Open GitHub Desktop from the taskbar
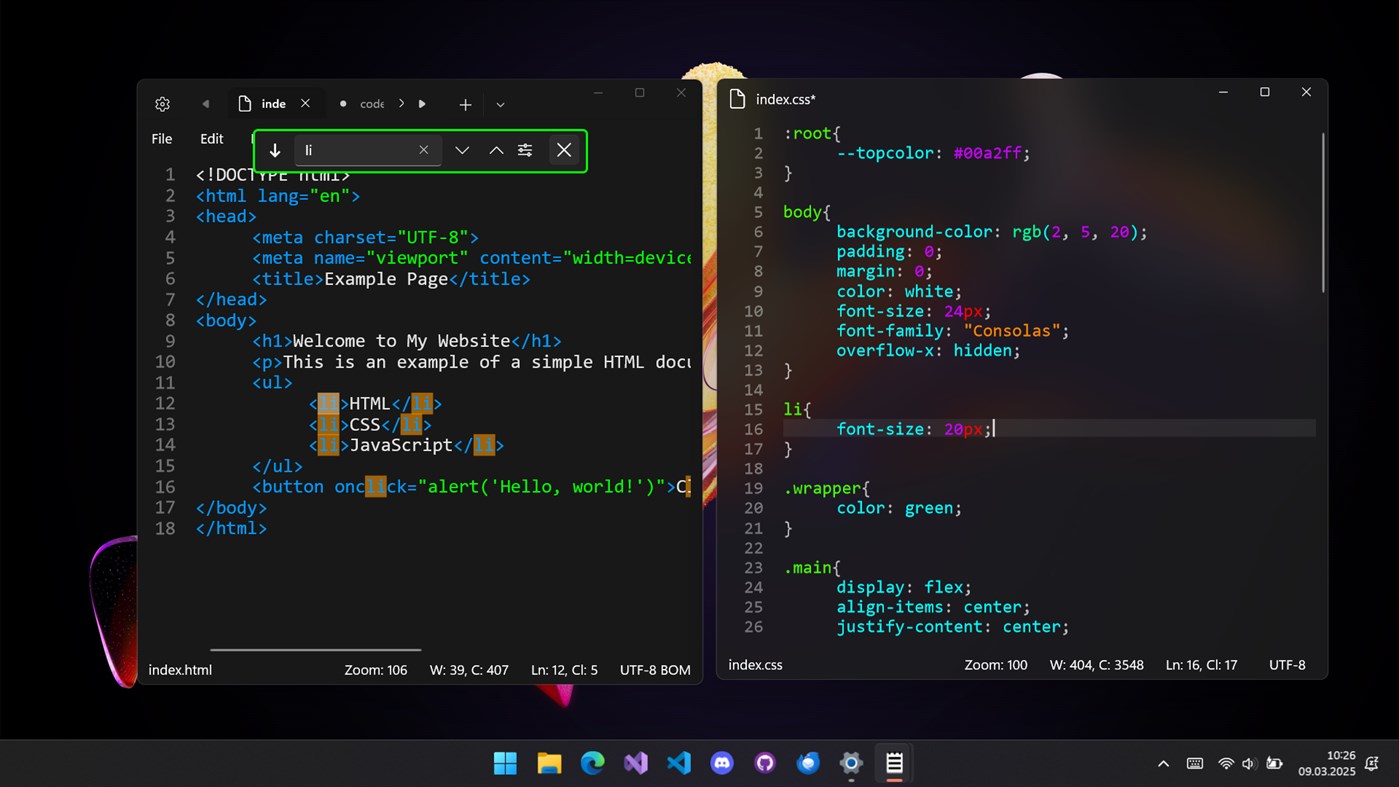 [765, 764]
